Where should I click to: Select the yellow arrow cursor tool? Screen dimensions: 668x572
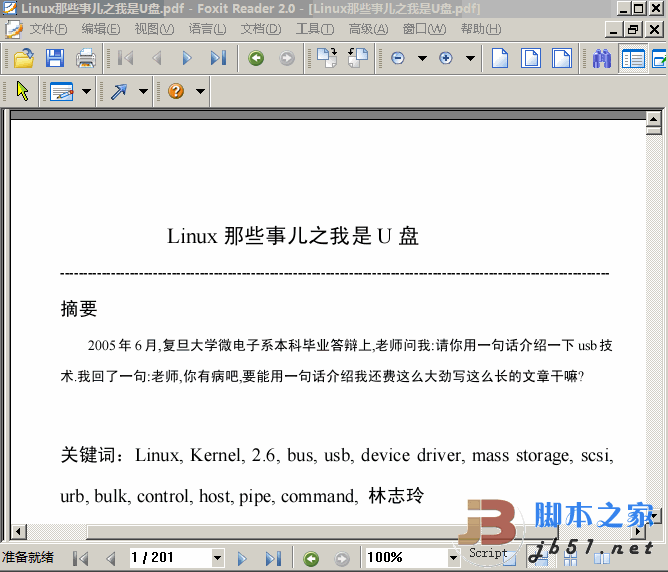22,91
